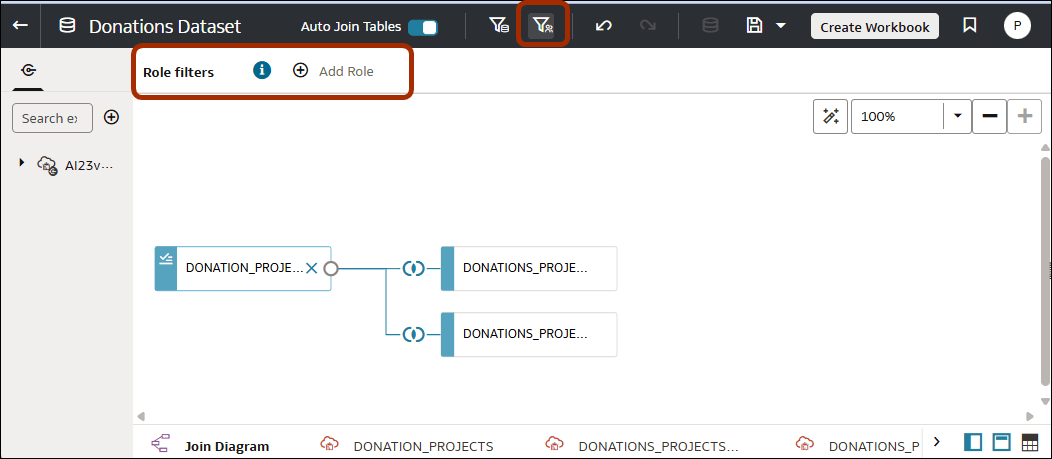Open the data filters icon
Screen dimensions: 1052x459
click(499, 26)
